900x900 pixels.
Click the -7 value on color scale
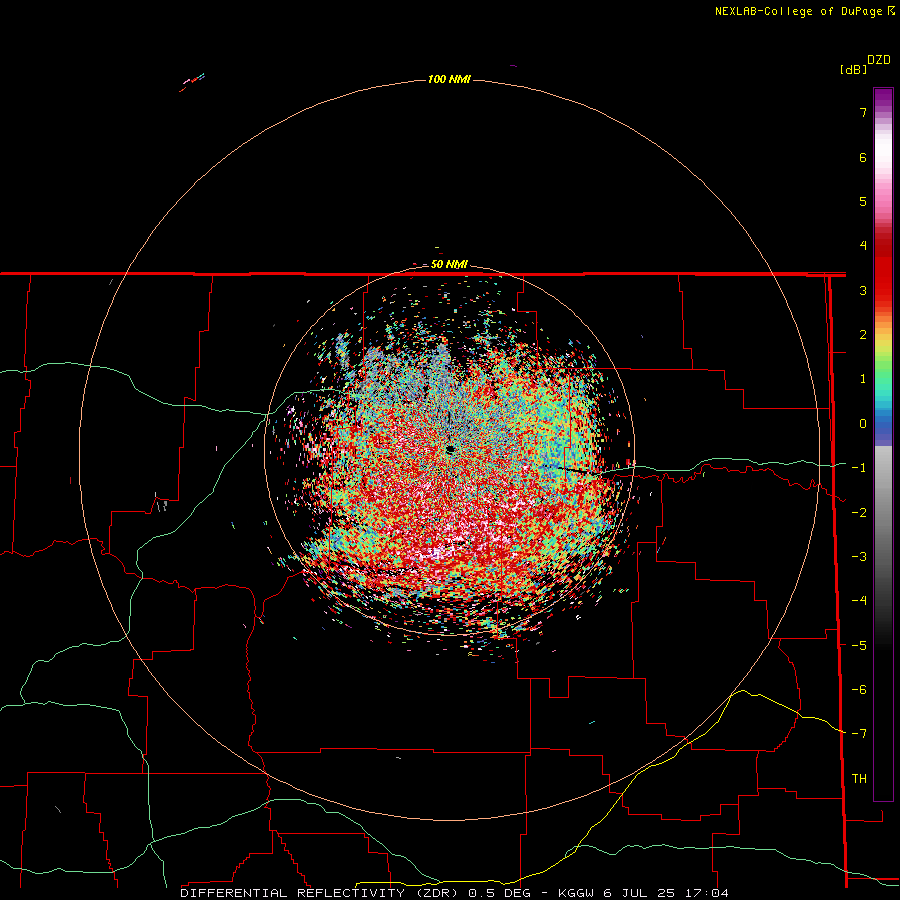[x=859, y=734]
